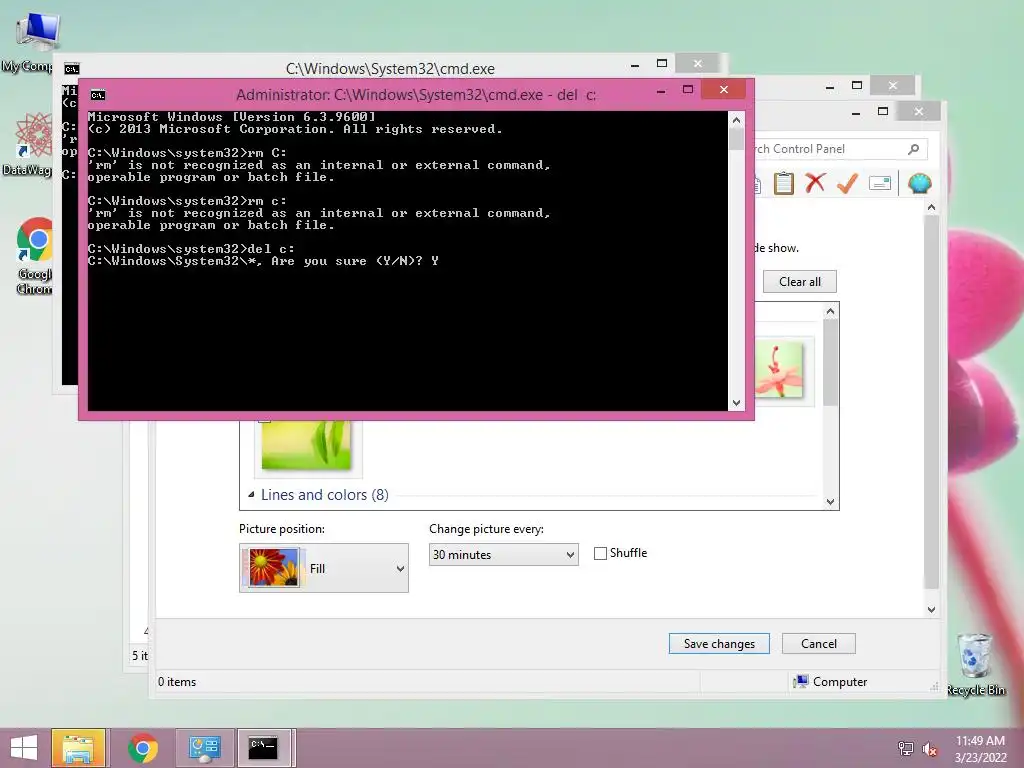The width and height of the screenshot is (1024, 768).
Task: Select the pink flower wallpaper thumbnail
Action: 779,370
